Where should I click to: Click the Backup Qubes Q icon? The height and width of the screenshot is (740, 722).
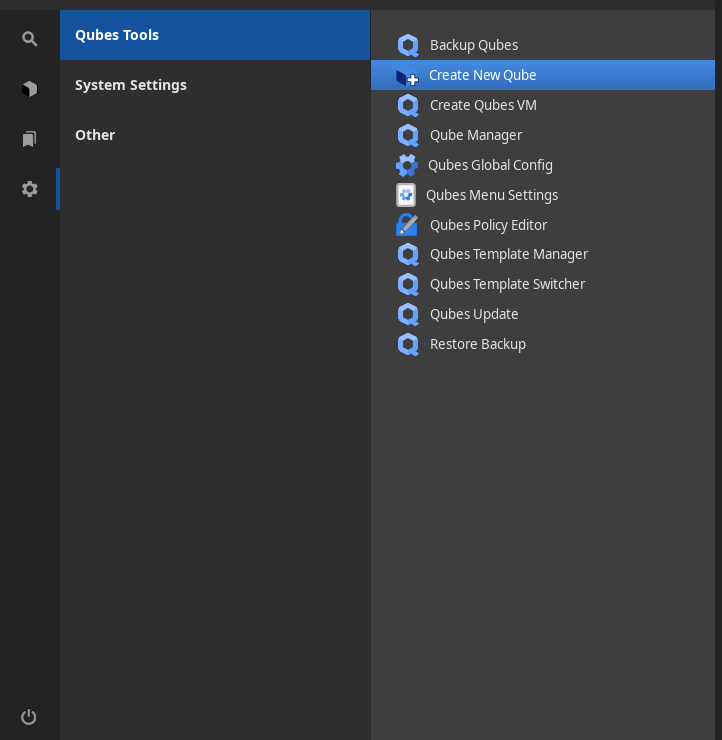408,45
